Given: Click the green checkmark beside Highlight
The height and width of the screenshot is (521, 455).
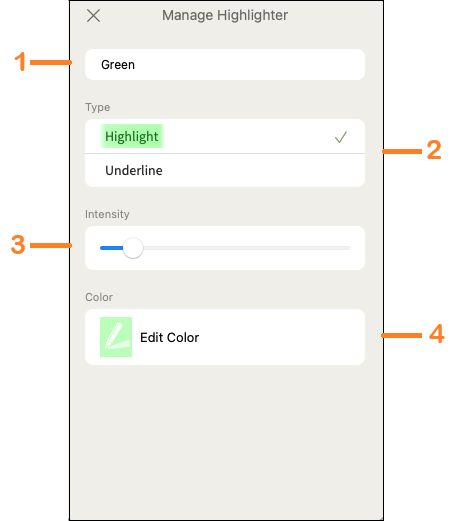Looking at the screenshot, I should click(341, 137).
